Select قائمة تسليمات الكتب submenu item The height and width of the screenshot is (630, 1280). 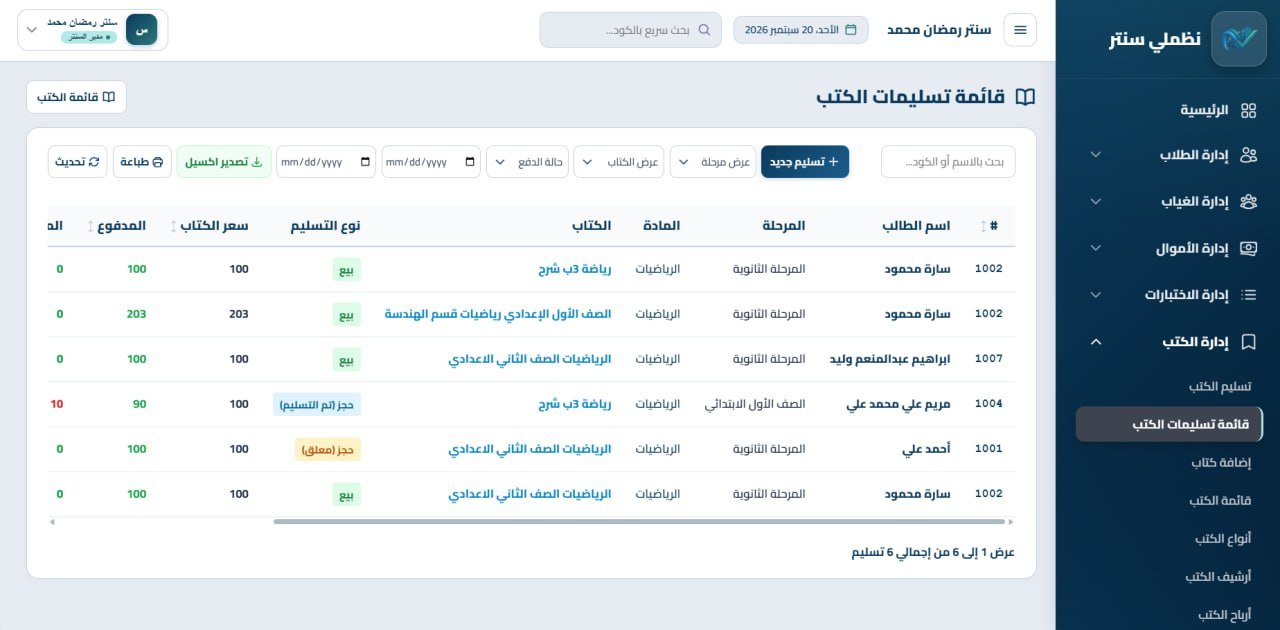(x=1168, y=424)
